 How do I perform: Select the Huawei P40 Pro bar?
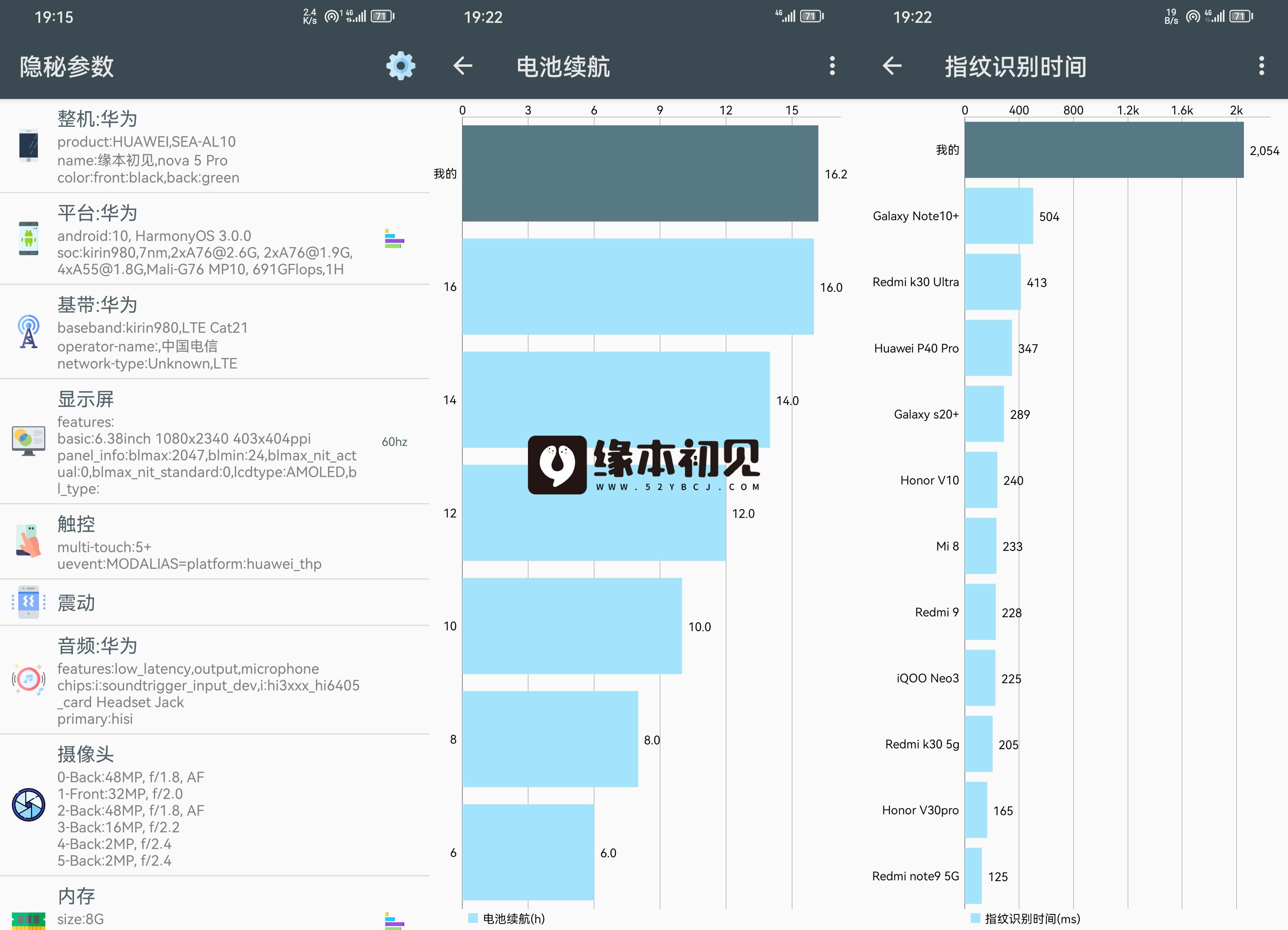(x=988, y=347)
